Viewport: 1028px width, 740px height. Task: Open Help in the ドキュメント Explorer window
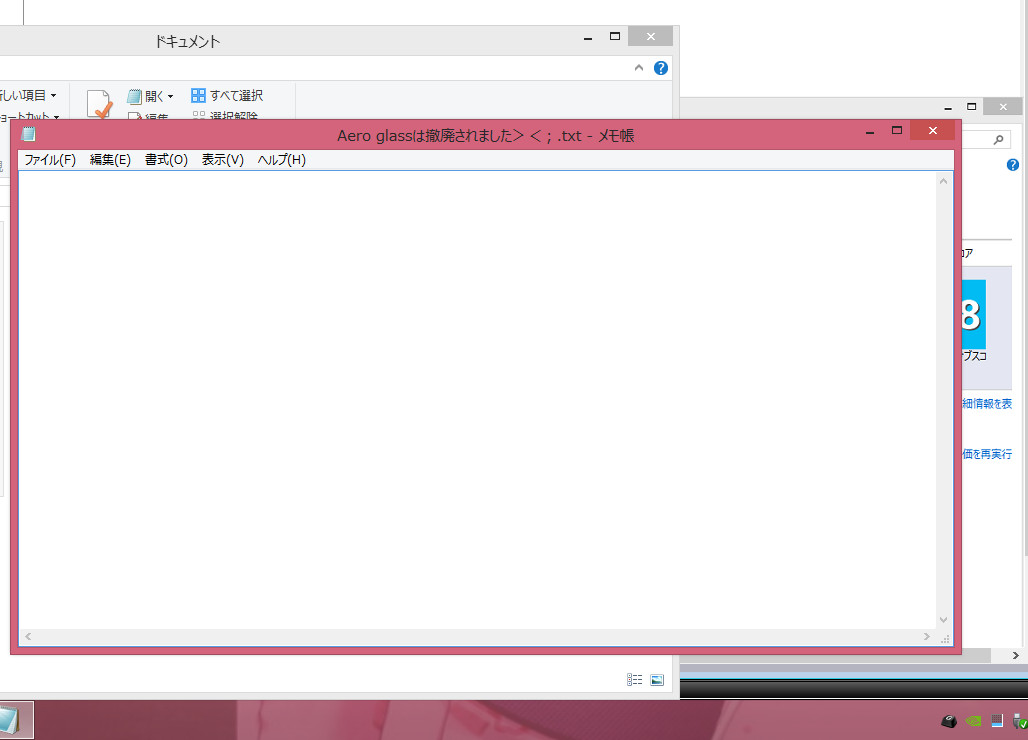(661, 68)
